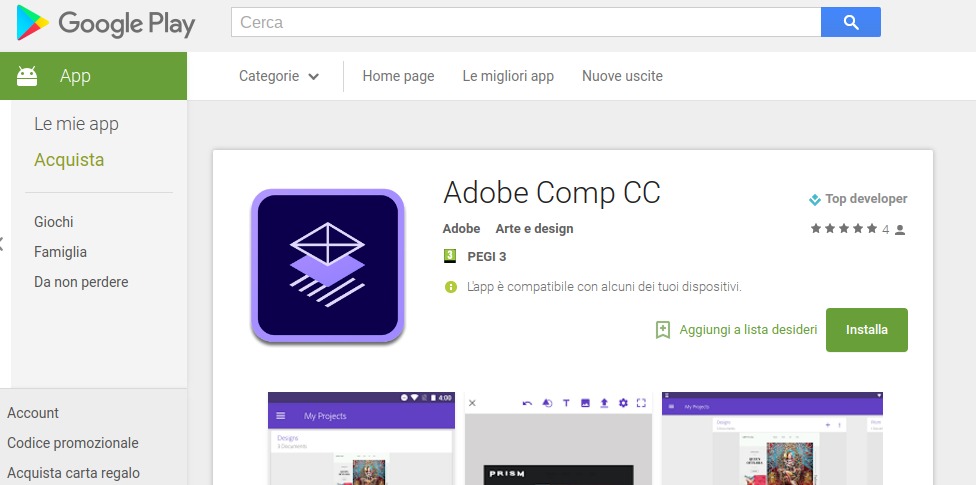Click the PEGI 3 text
The image size is (976, 485).
(487, 257)
